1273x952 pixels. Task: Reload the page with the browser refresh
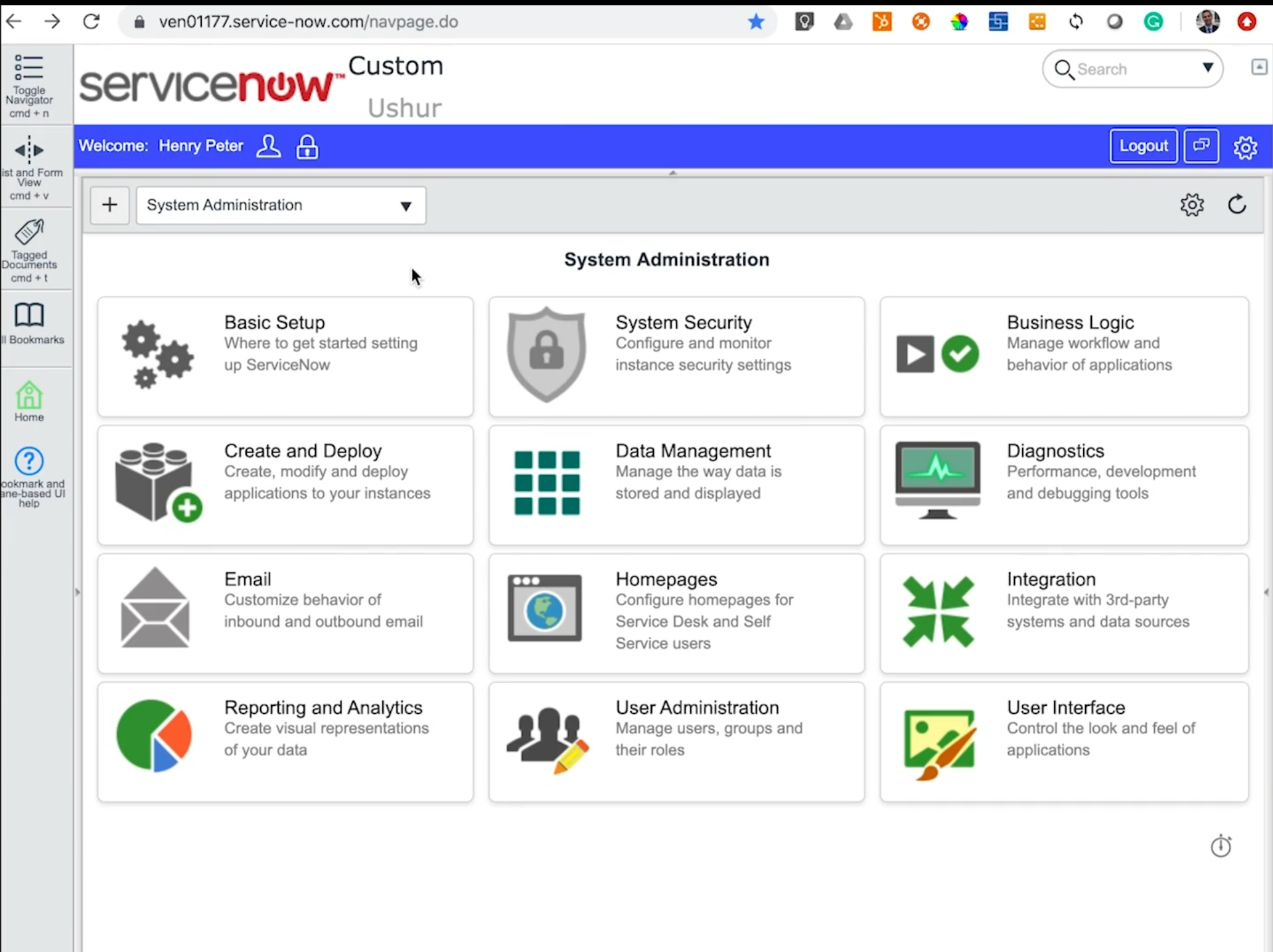(92, 21)
